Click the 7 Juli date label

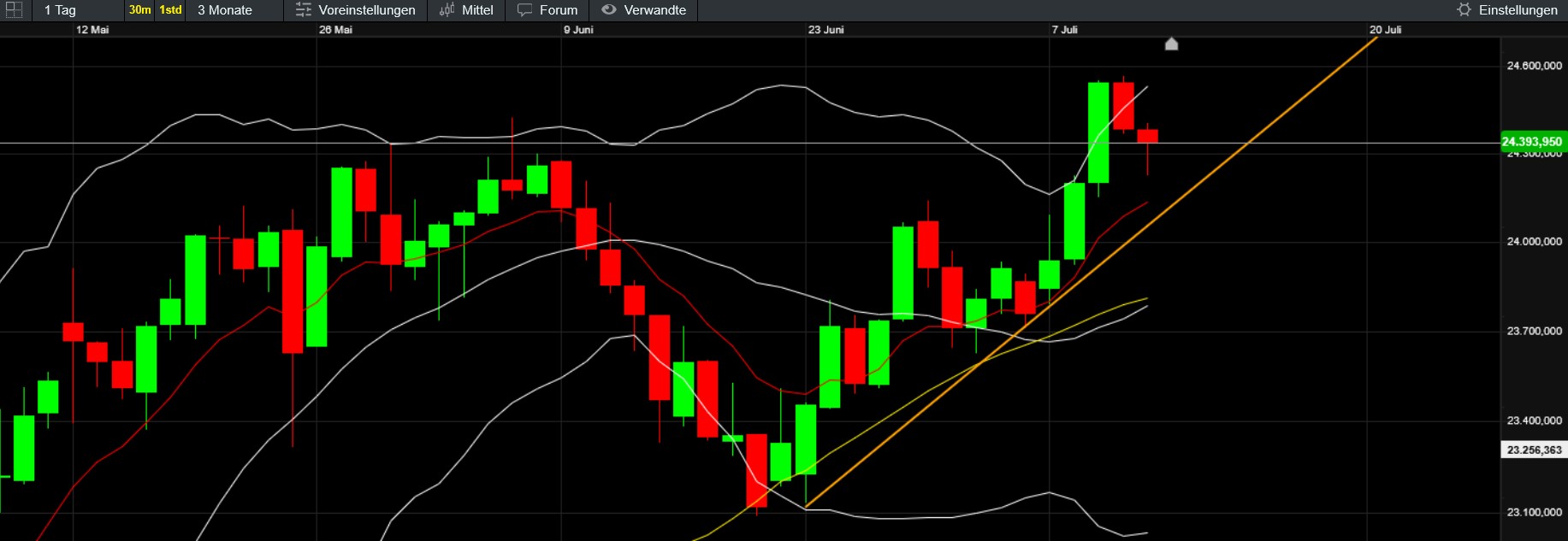point(1065,30)
